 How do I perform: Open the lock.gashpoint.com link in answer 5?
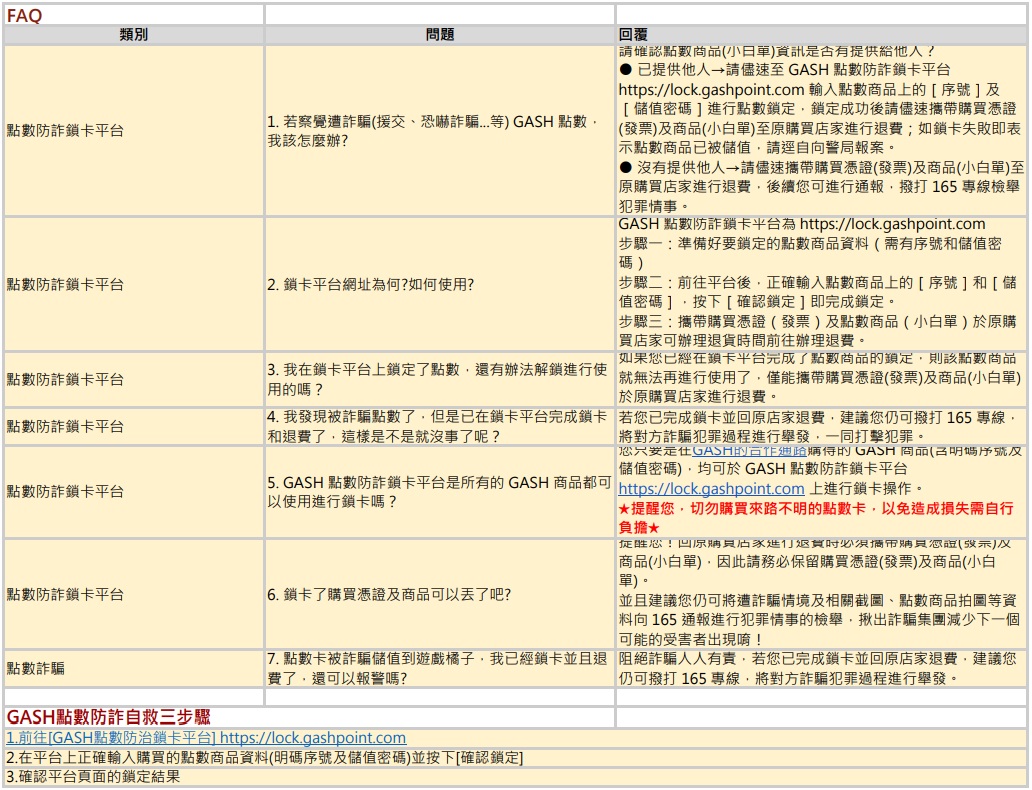click(x=711, y=488)
